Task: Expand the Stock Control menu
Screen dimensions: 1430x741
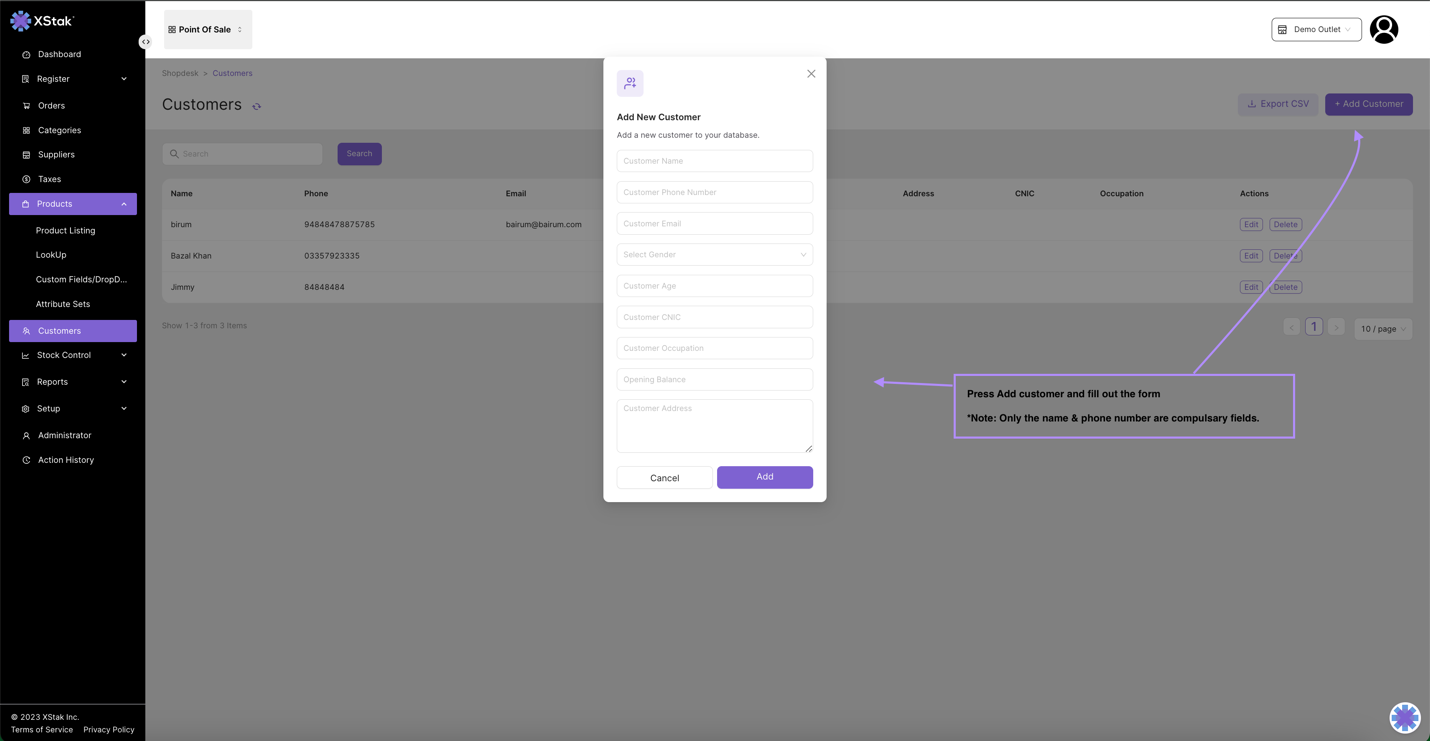Action: (73, 355)
